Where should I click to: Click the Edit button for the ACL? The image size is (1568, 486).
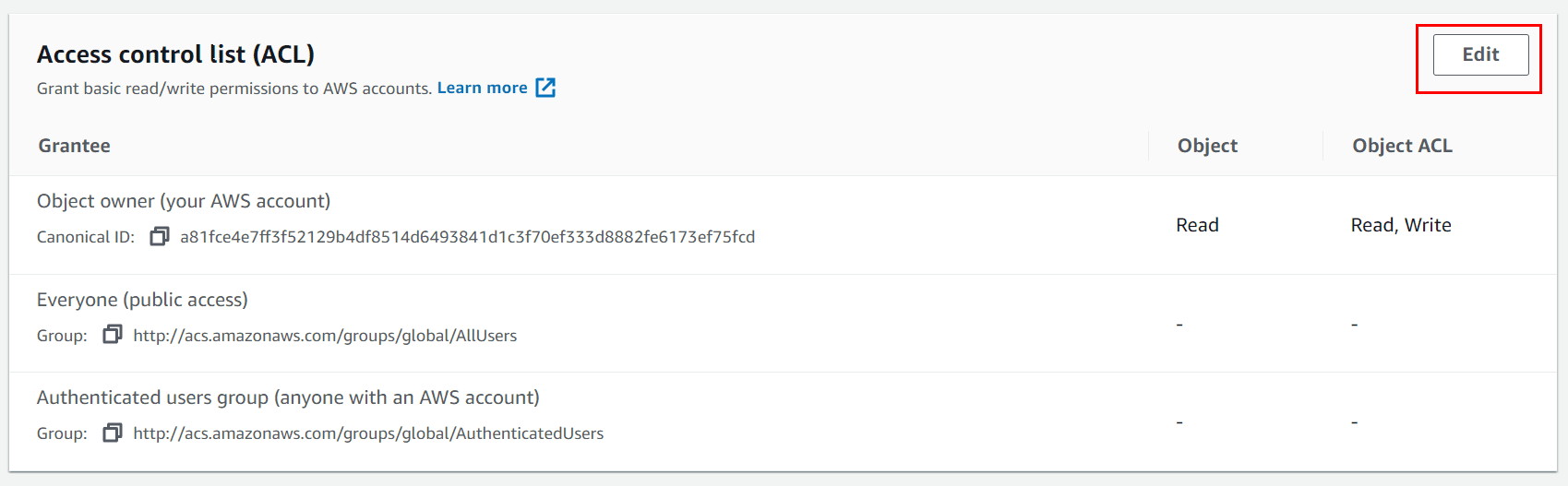pyautogui.click(x=1480, y=55)
